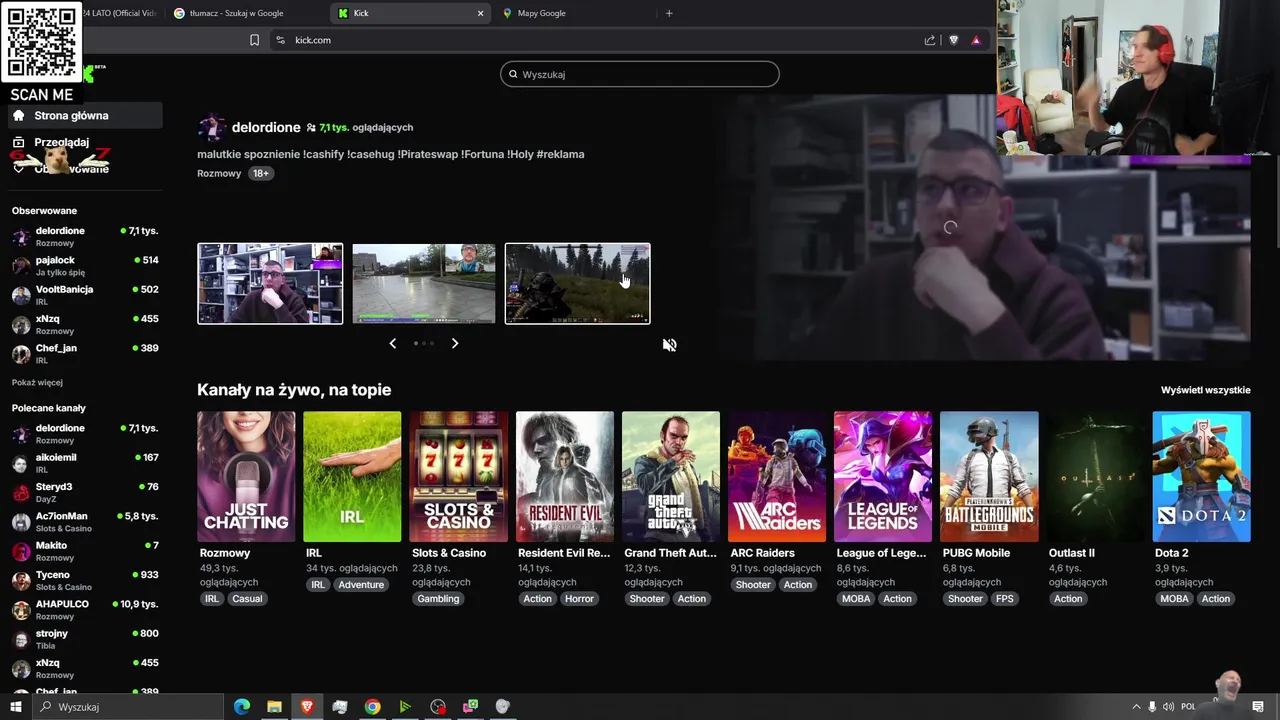Open Just Chatting Rozmowy category card

click(246, 477)
